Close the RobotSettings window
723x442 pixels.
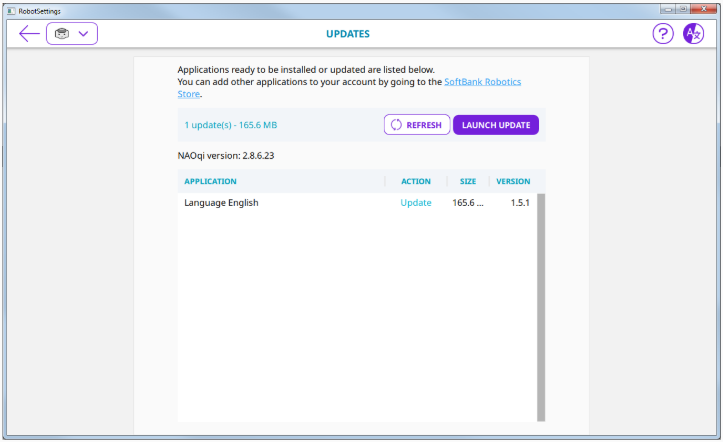704,9
